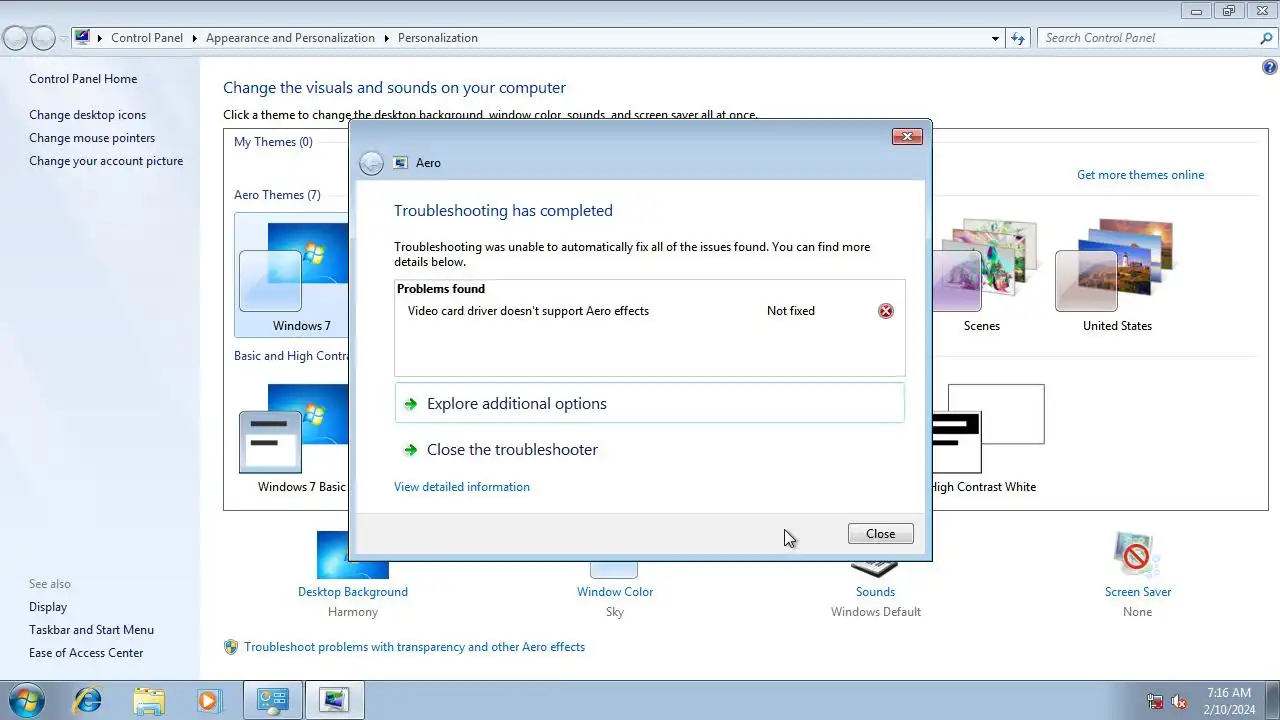
Task: Click the green arrow beside Explore additional options
Action: pyautogui.click(x=410, y=404)
